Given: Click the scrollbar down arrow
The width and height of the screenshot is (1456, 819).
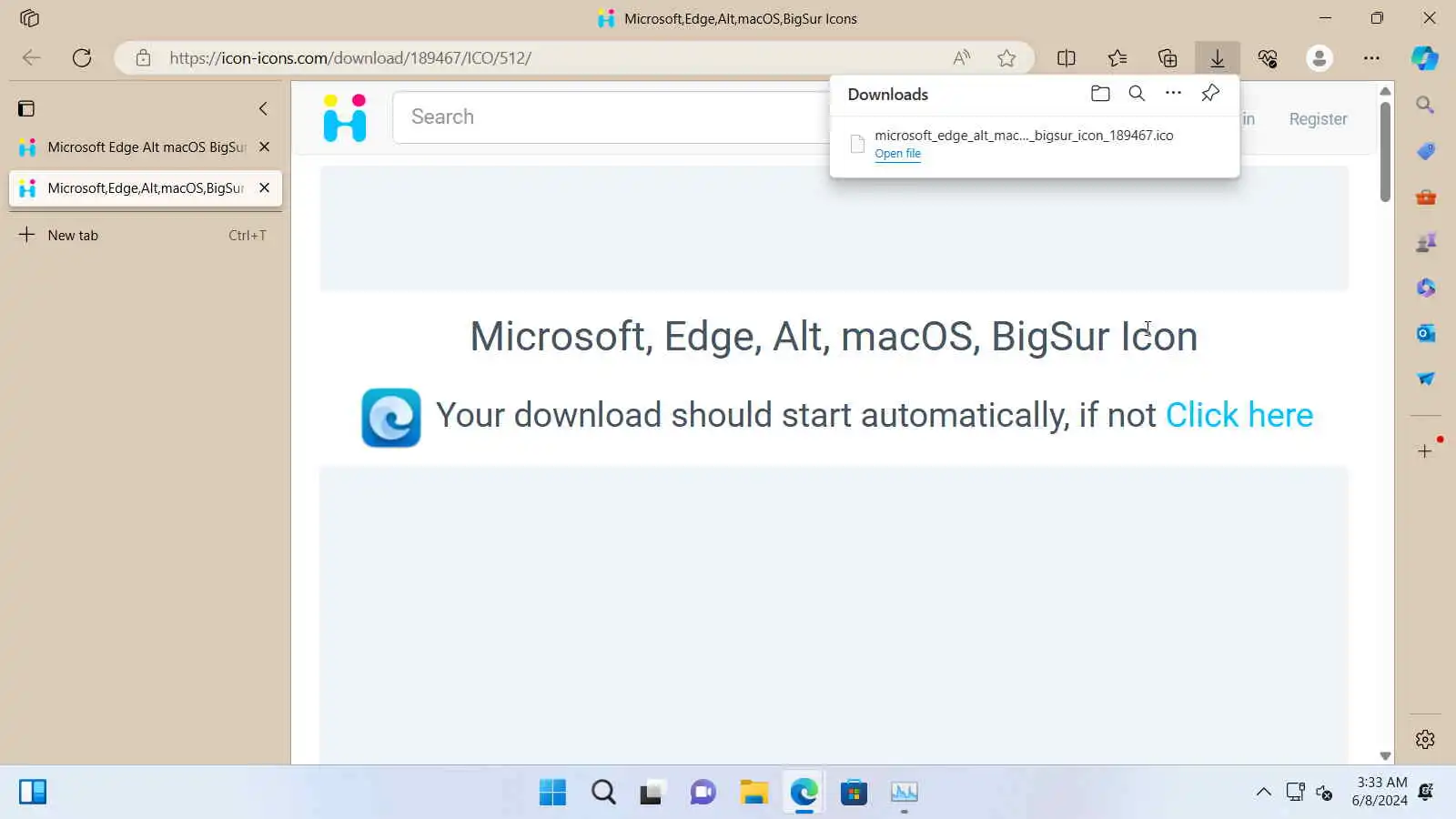Looking at the screenshot, I should pyautogui.click(x=1385, y=756).
